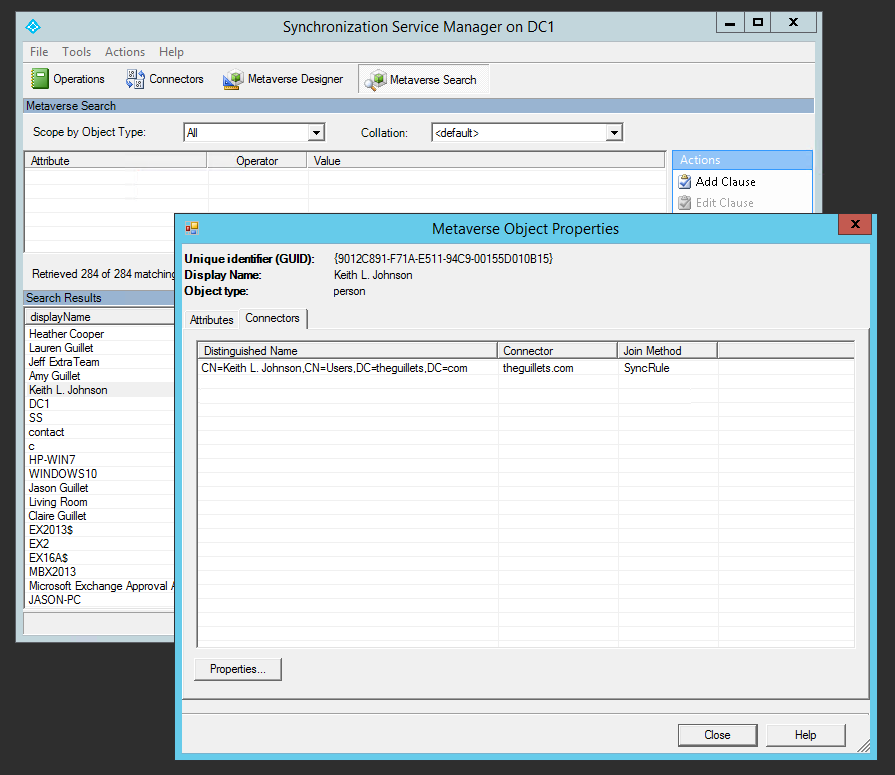The image size is (895, 775).
Task: Select Keith L. Johnson in Search Results
Action: 68,389
